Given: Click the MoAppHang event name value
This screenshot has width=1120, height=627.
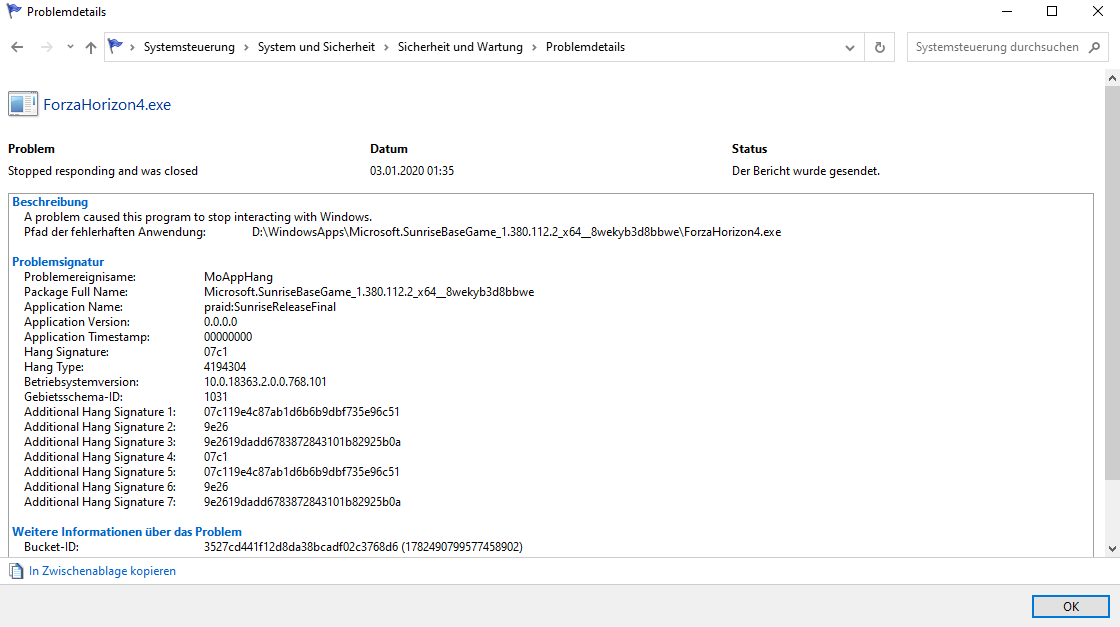Looking at the screenshot, I should (x=239, y=277).
